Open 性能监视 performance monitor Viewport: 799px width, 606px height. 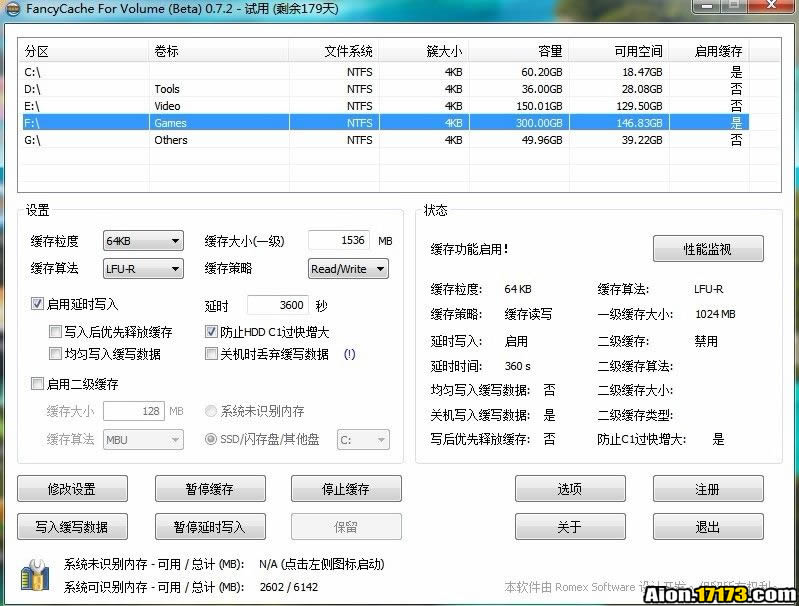[708, 249]
